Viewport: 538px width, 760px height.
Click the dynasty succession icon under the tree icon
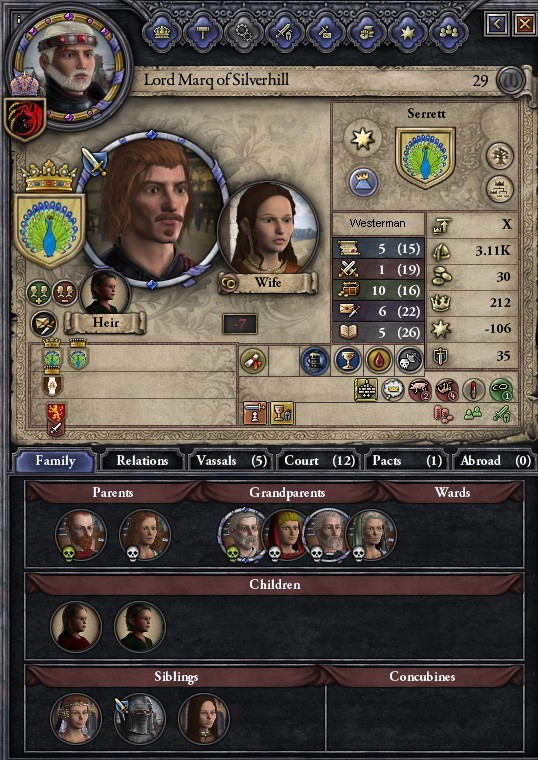click(x=499, y=189)
